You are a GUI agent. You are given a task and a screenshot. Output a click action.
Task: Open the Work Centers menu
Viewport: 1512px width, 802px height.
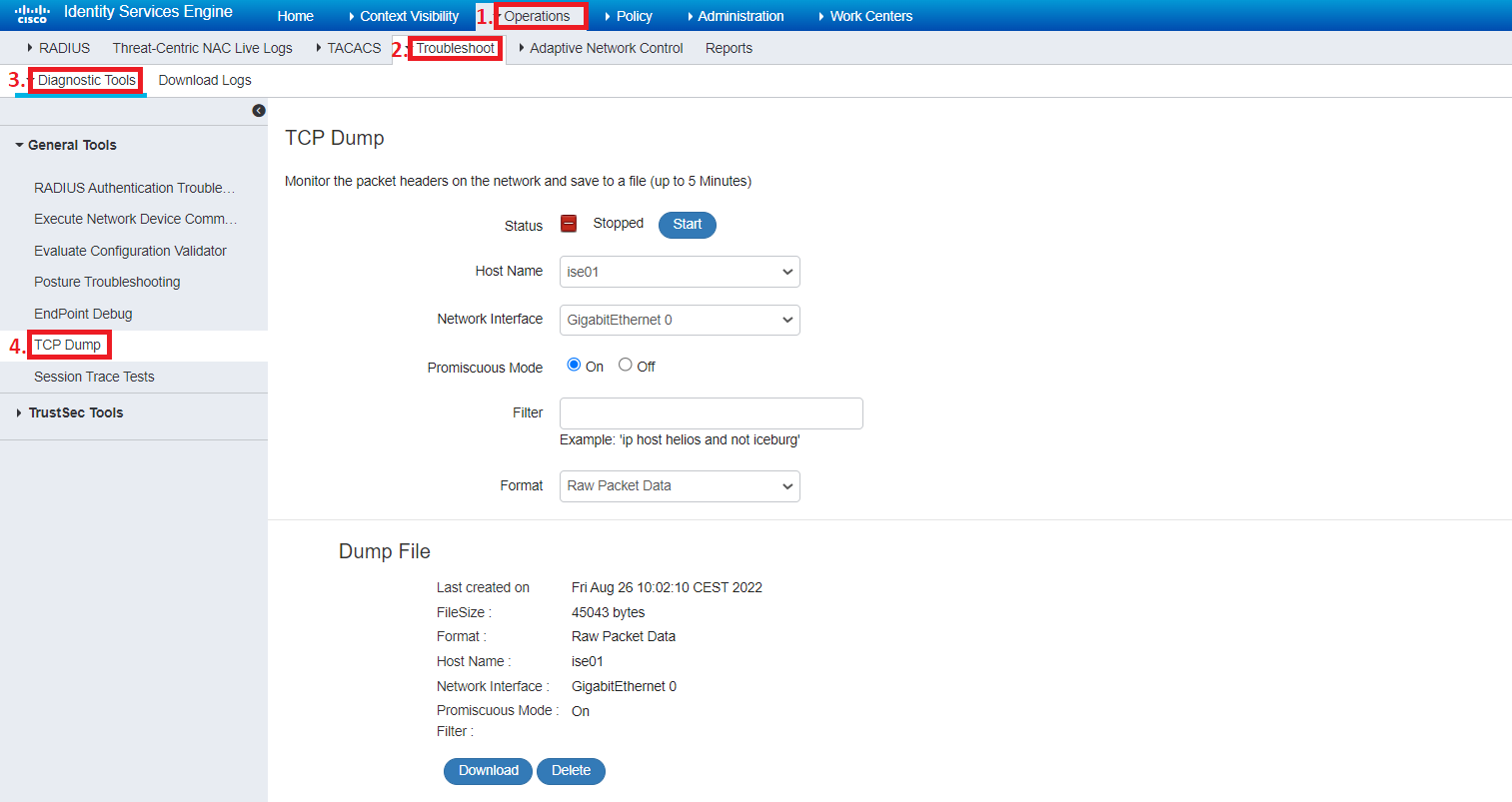(864, 16)
